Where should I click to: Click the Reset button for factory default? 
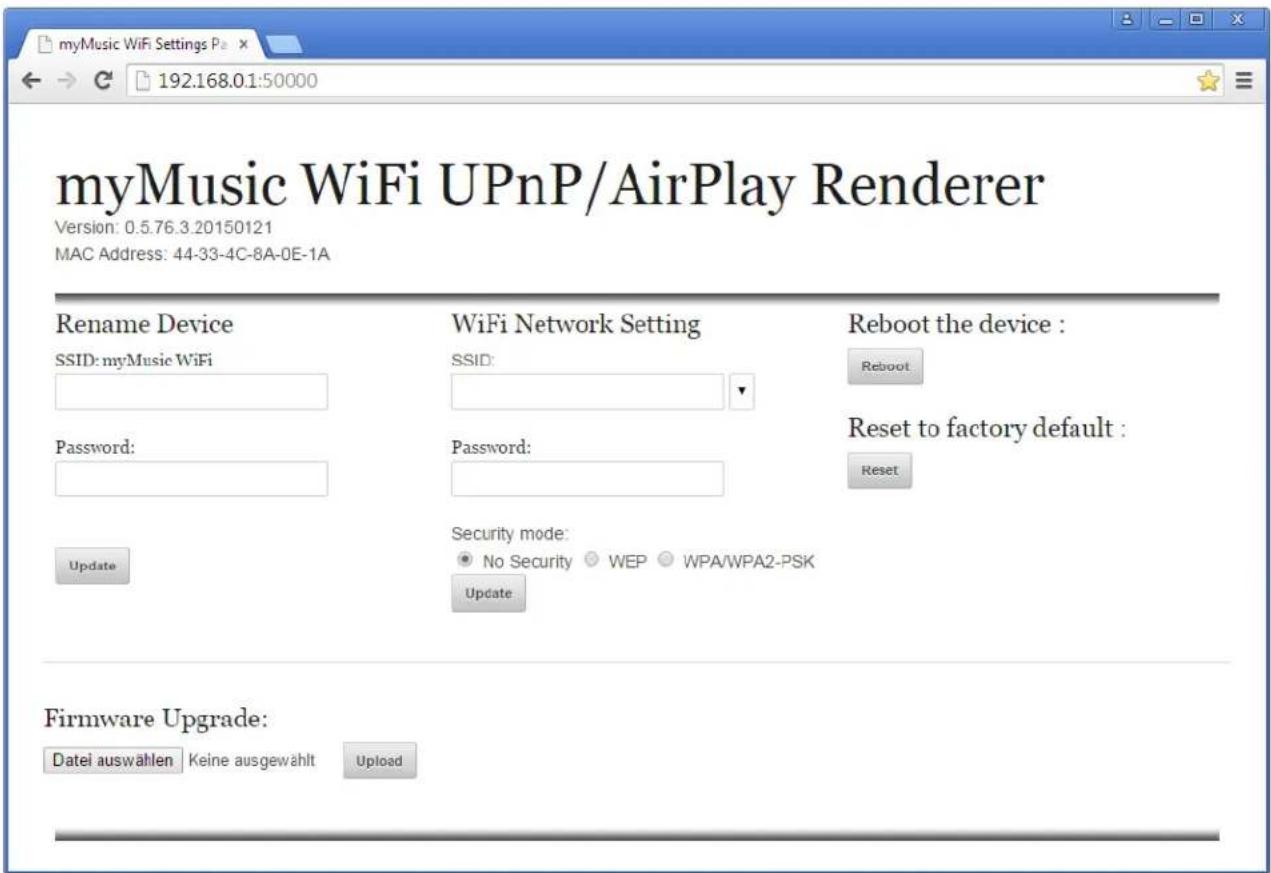click(880, 470)
